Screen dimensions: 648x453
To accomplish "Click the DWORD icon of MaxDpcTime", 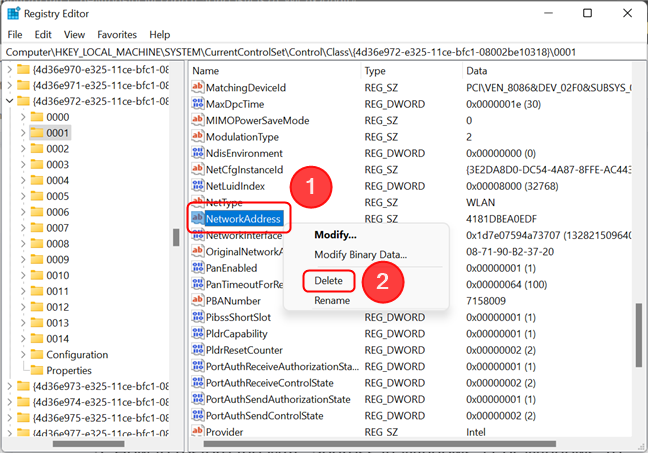I will pos(198,103).
